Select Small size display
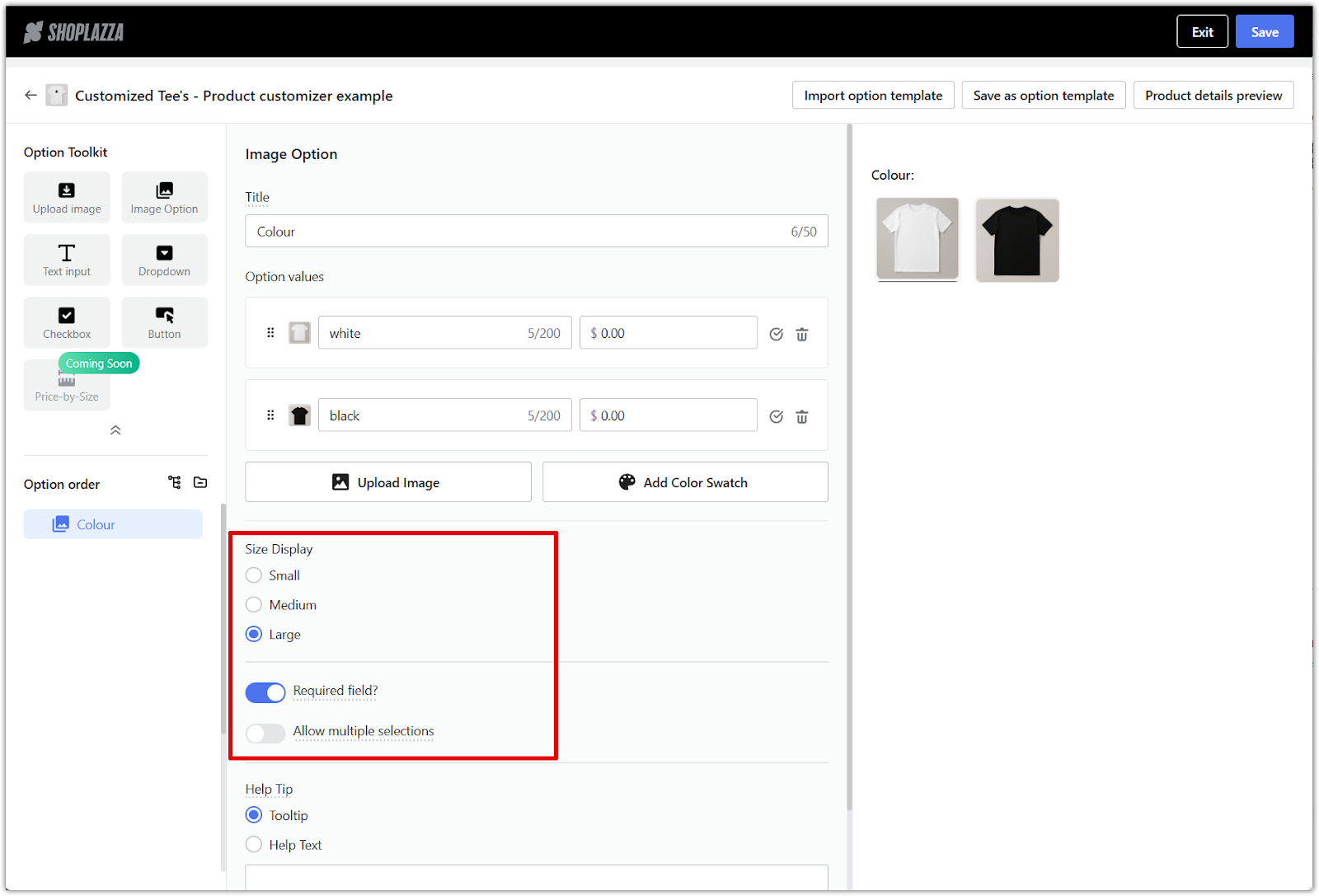The width and height of the screenshot is (1319, 896). click(x=254, y=575)
